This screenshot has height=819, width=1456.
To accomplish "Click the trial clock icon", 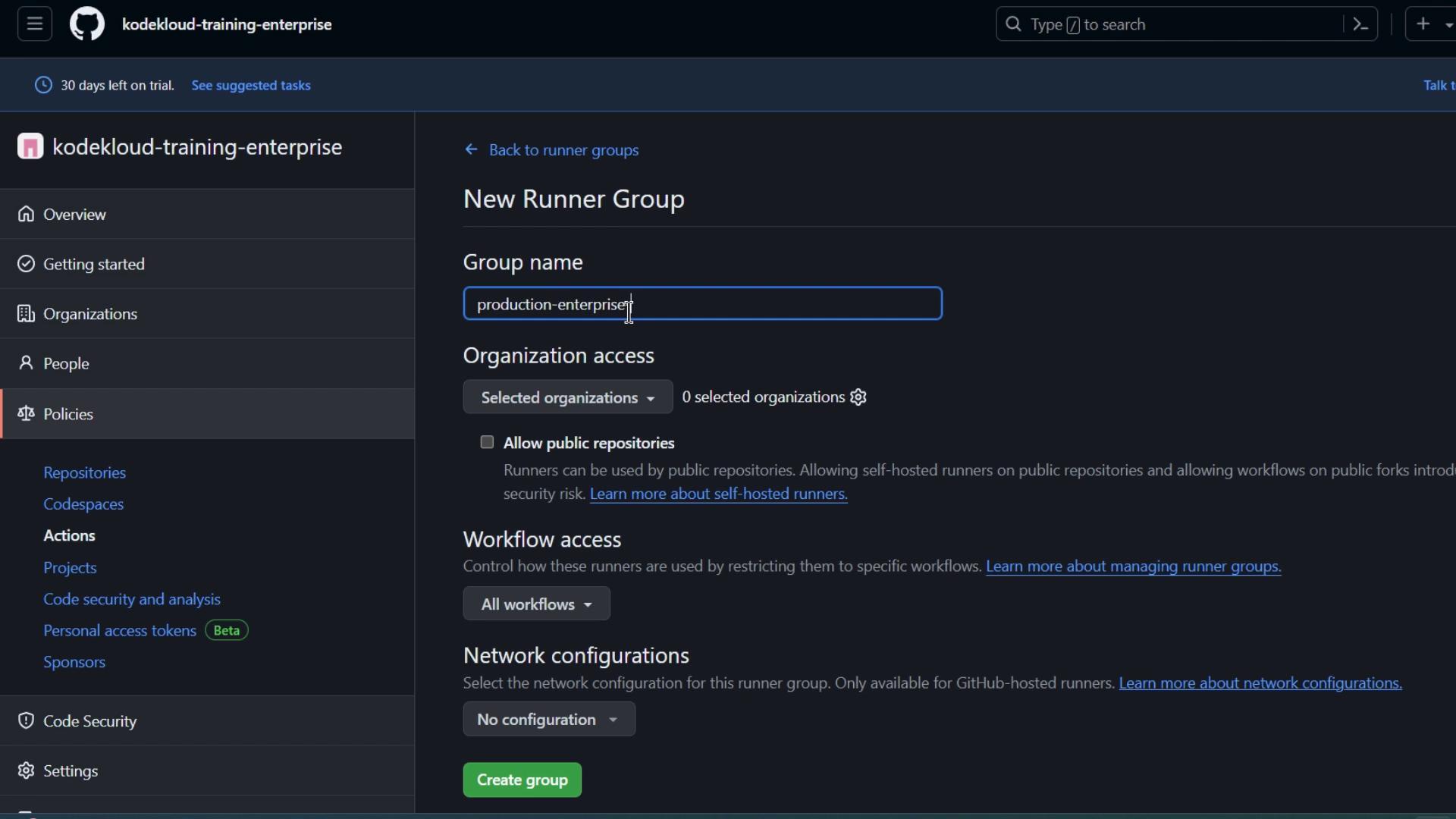I will tap(44, 85).
